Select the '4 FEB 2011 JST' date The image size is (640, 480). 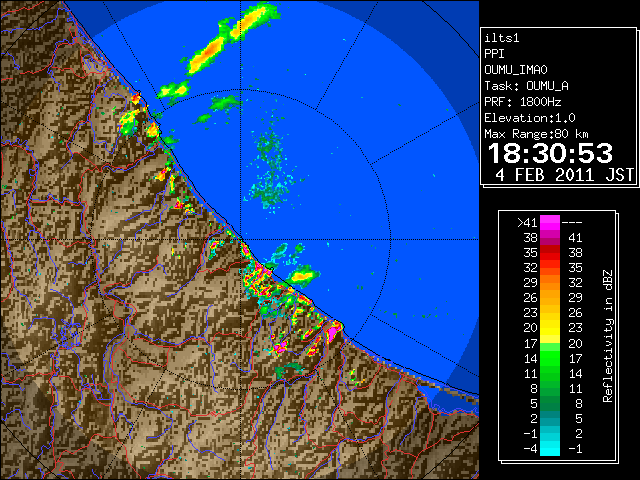click(564, 174)
